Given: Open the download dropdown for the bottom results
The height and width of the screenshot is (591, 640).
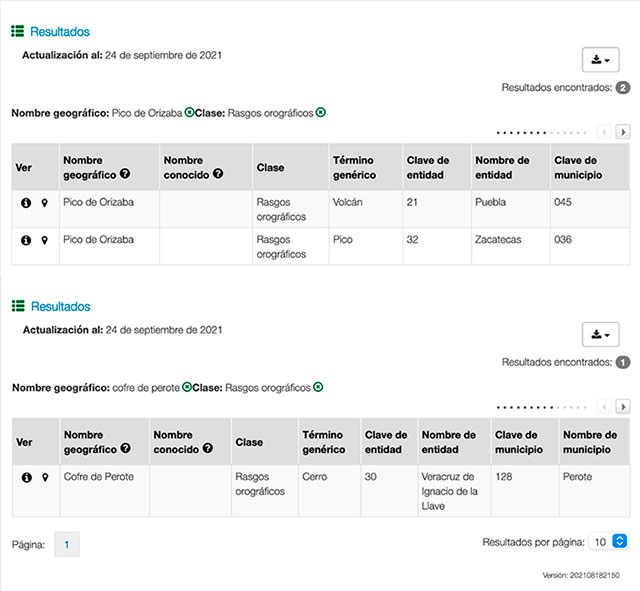Looking at the screenshot, I should point(600,334).
